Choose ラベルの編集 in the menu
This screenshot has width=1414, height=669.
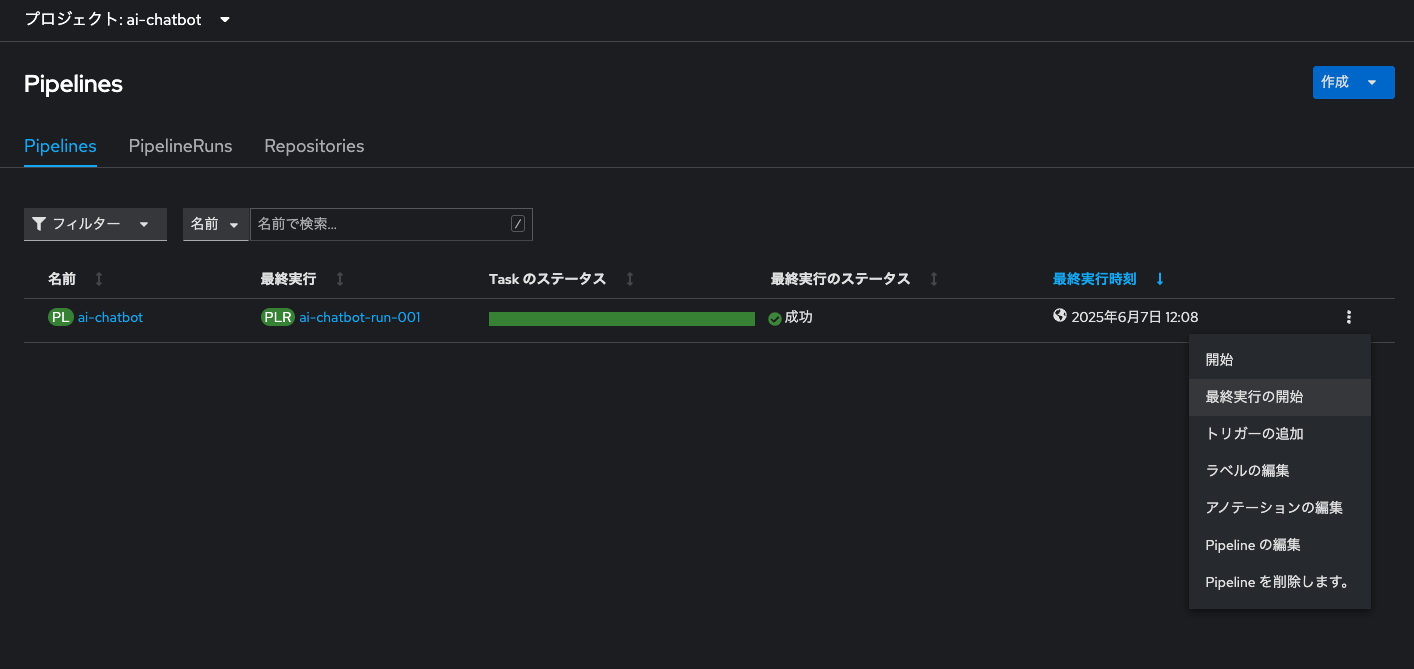coord(1280,471)
